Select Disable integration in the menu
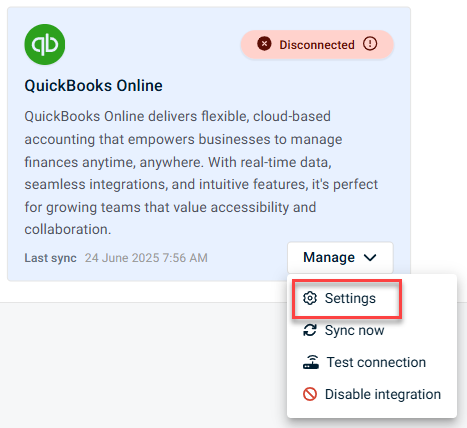This screenshot has width=467, height=428. point(372,394)
